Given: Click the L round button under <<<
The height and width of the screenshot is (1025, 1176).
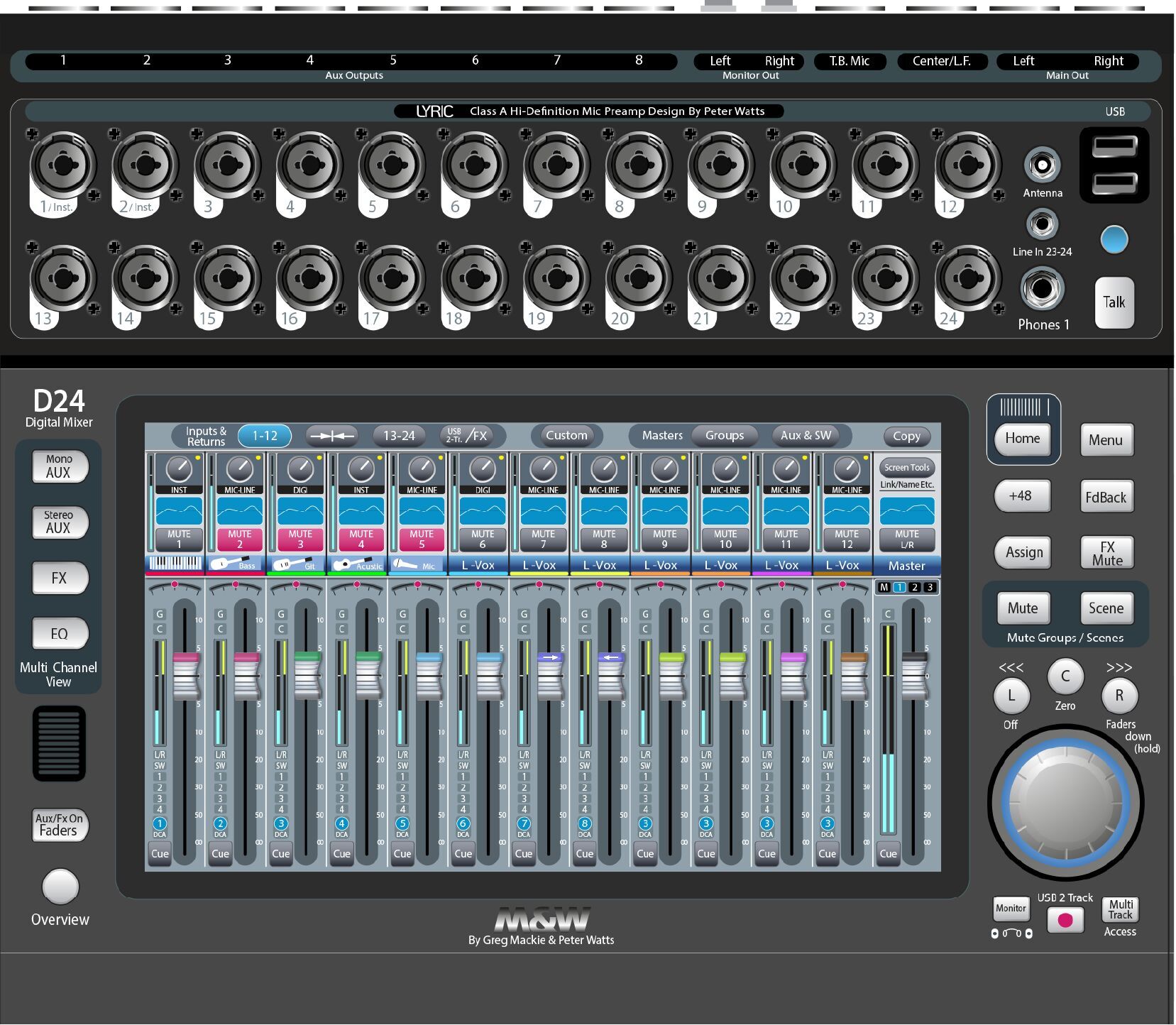Looking at the screenshot, I should (x=1011, y=696).
